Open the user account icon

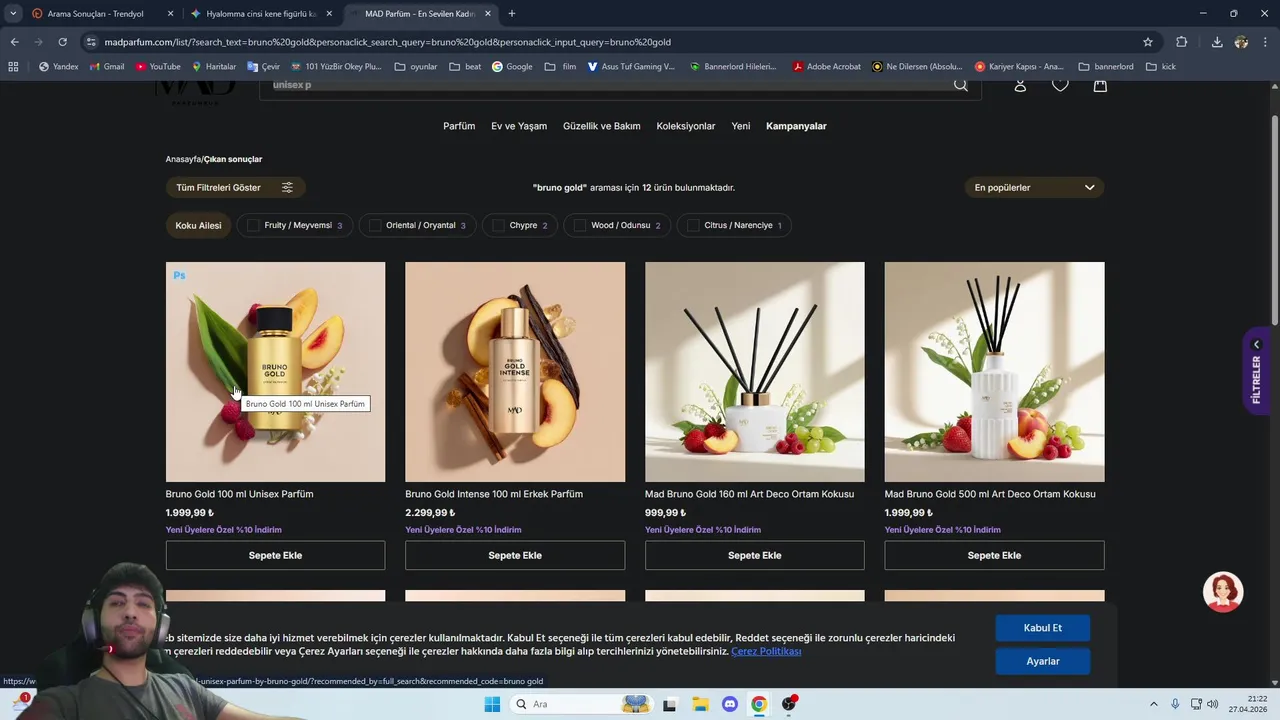click(1020, 85)
